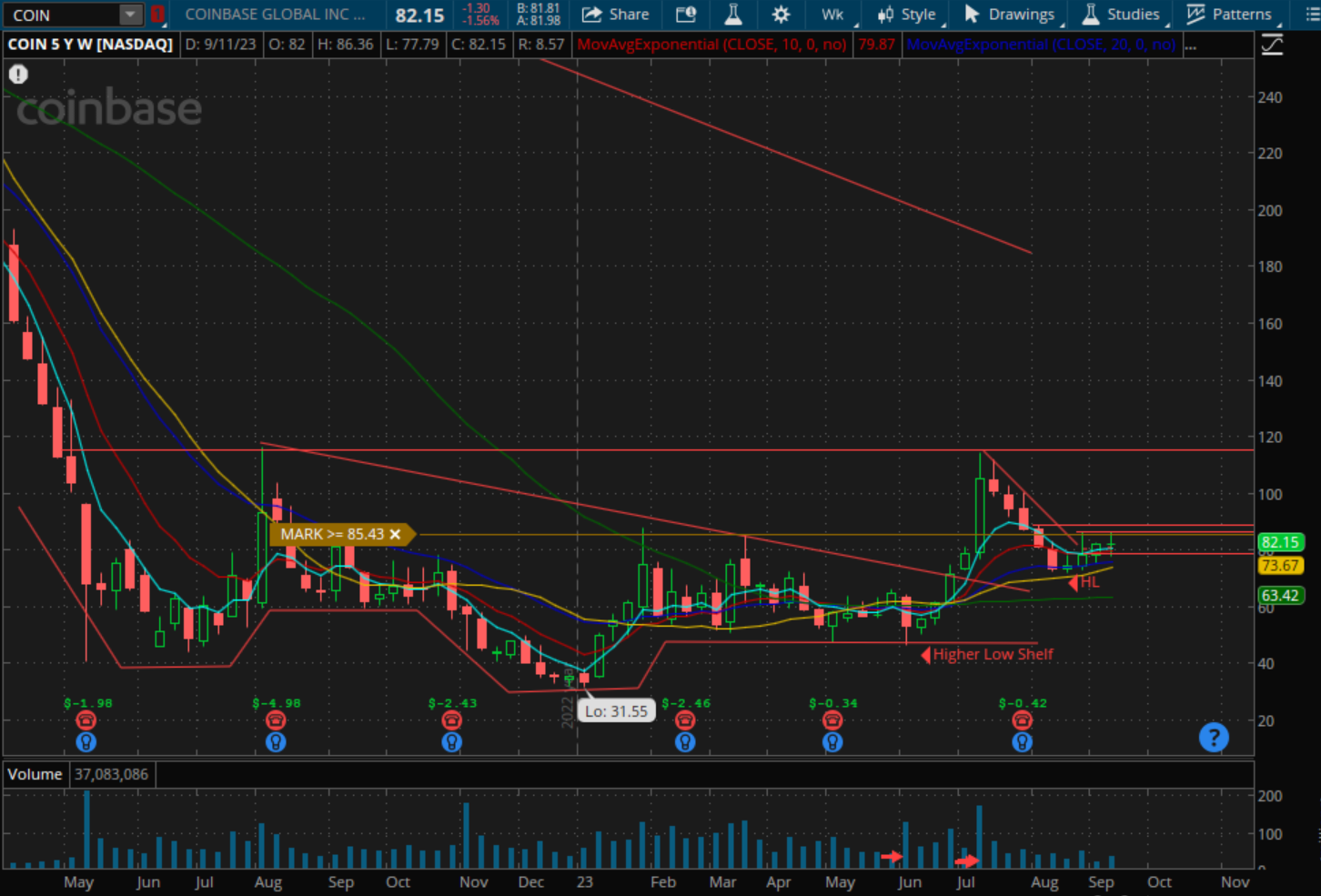Viewport: 1321px width, 896px height.
Task: Click the blue lightbulb icon below $-0.34 earnings
Action: click(x=832, y=742)
